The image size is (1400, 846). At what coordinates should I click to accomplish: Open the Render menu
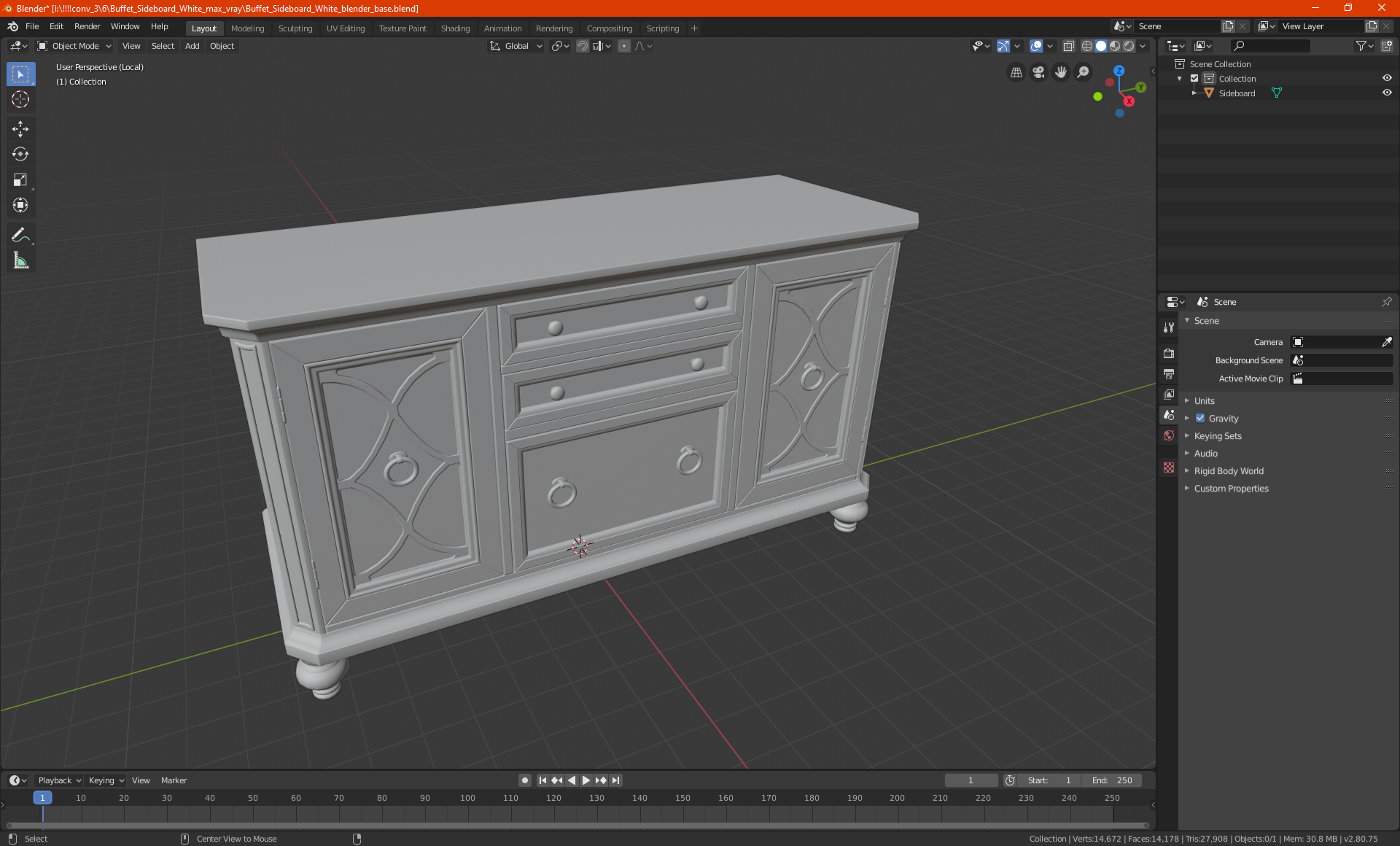(x=87, y=26)
